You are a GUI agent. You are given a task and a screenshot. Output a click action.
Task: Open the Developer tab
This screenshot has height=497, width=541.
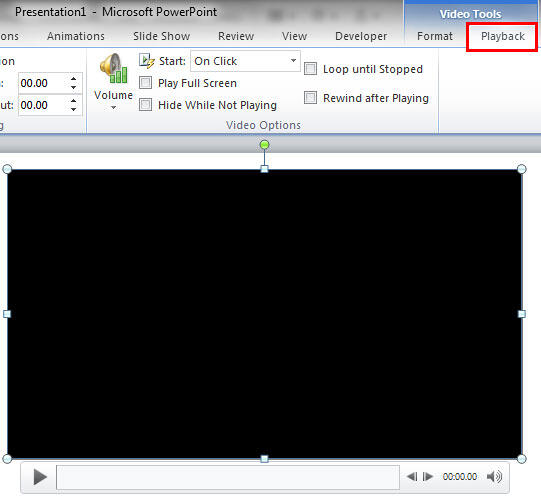coord(361,36)
